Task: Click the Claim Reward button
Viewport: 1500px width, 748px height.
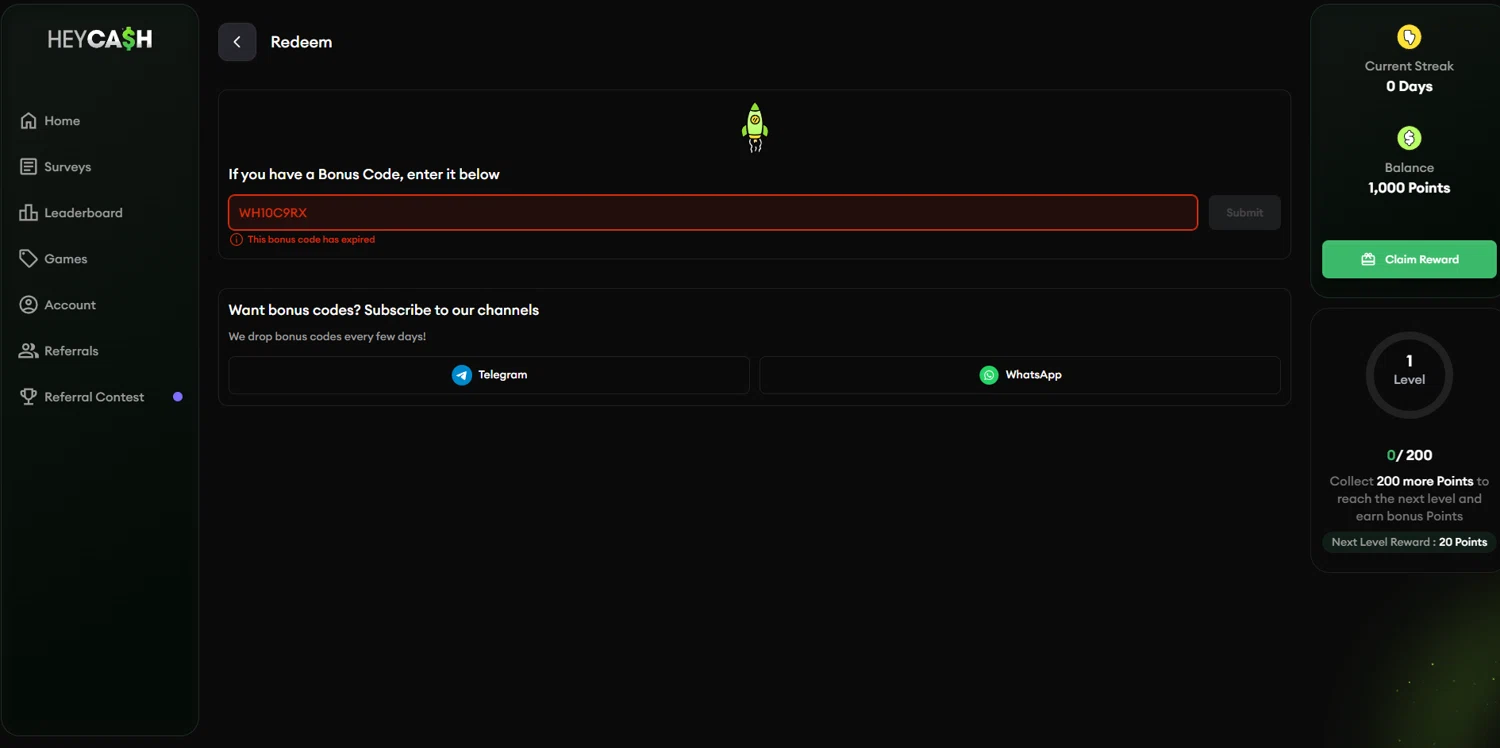Action: [x=1409, y=259]
